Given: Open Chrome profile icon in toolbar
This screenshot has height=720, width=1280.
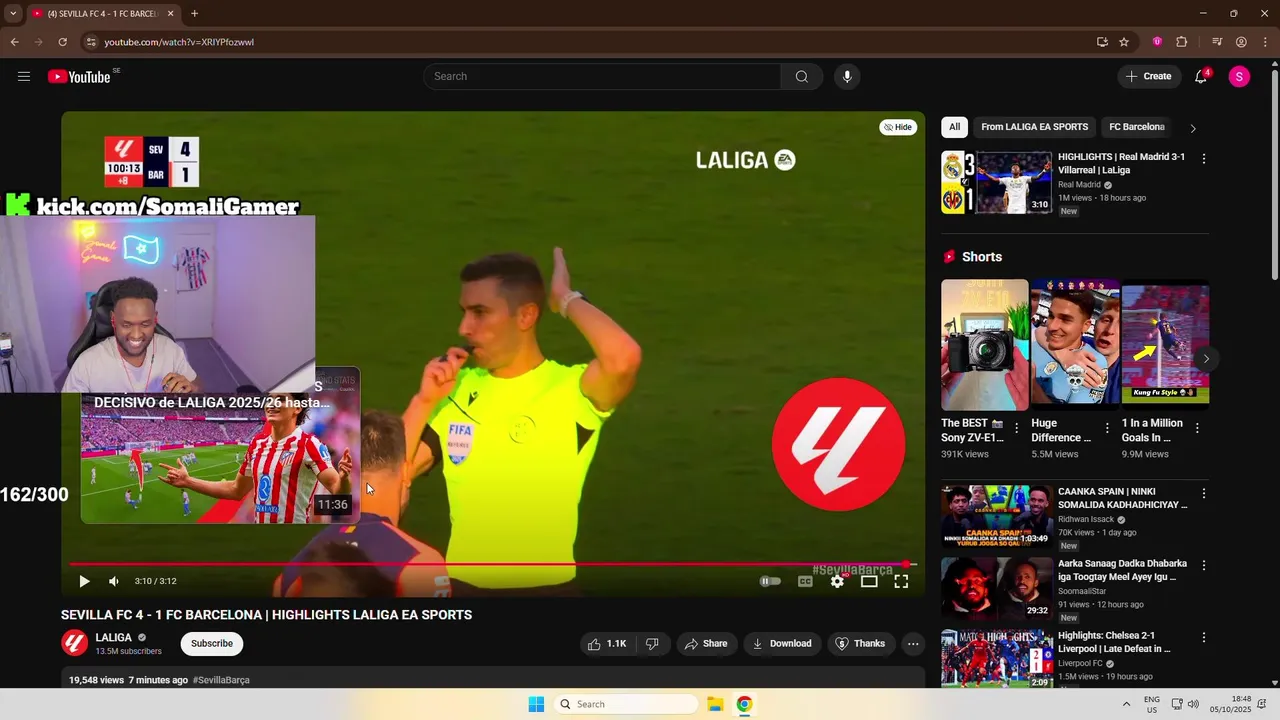Looking at the screenshot, I should coord(1241,42).
